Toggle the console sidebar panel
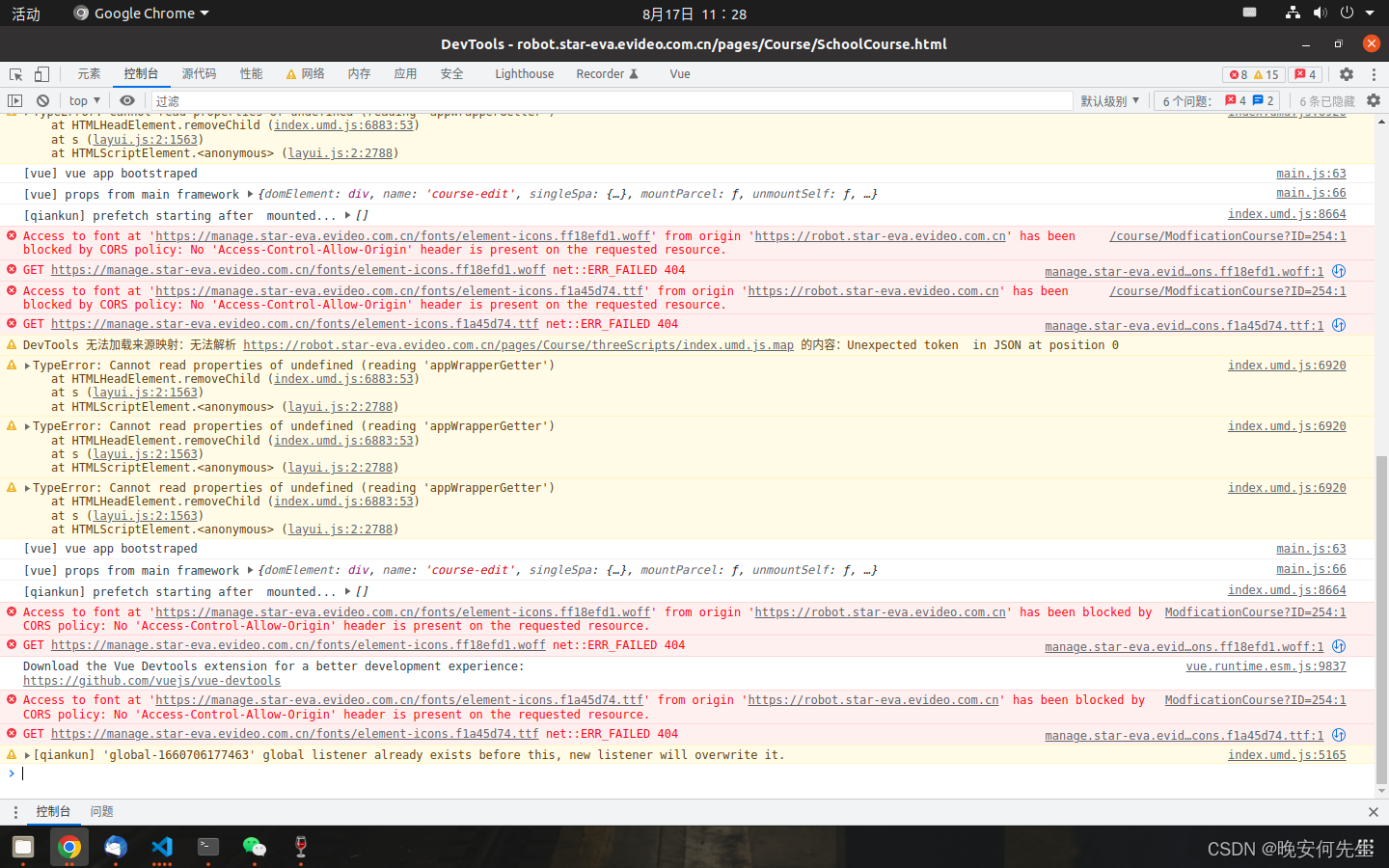Screen dimensions: 1389x868 click(14, 100)
